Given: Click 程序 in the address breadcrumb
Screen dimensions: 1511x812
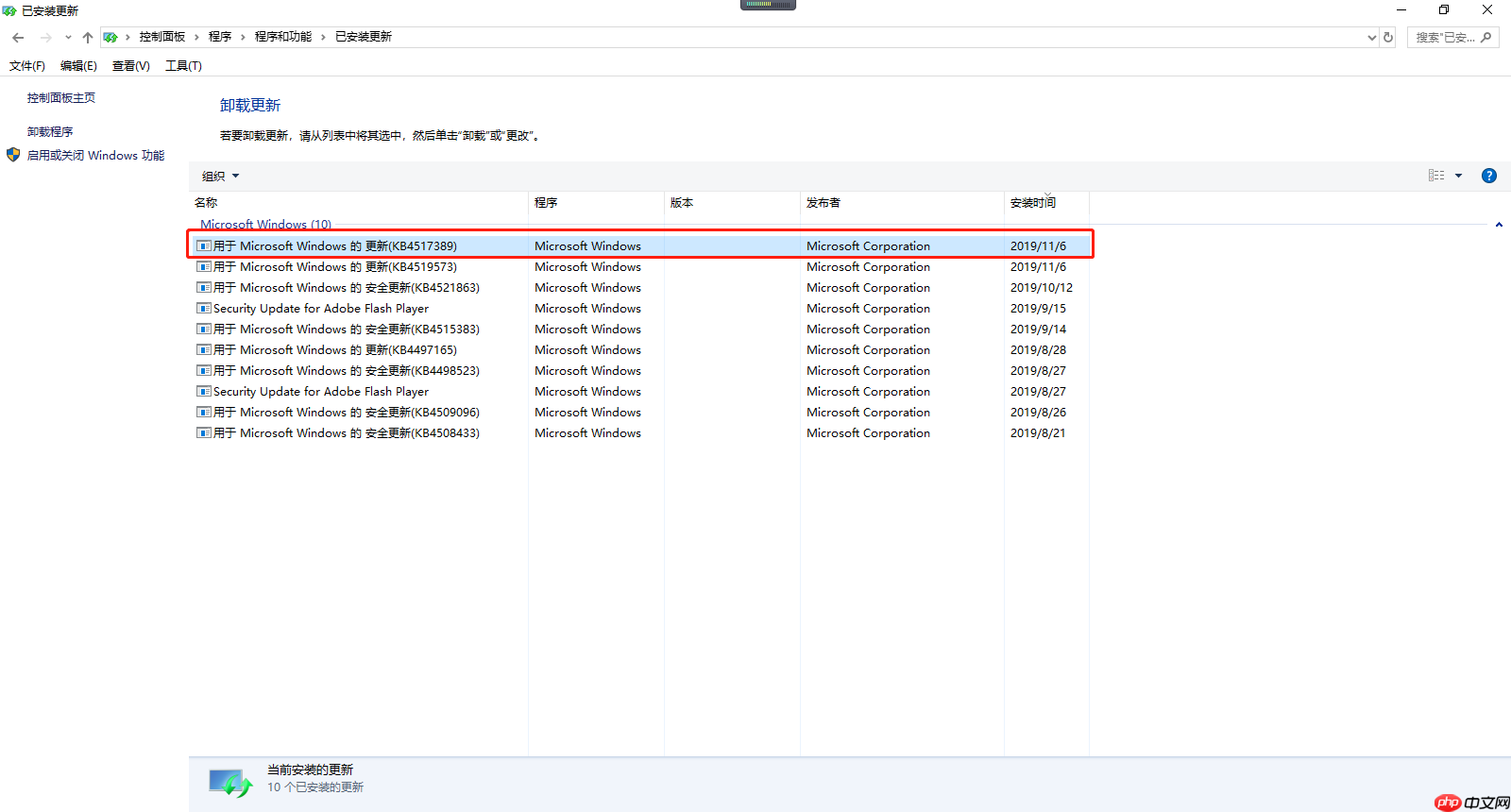Looking at the screenshot, I should 220,37.
